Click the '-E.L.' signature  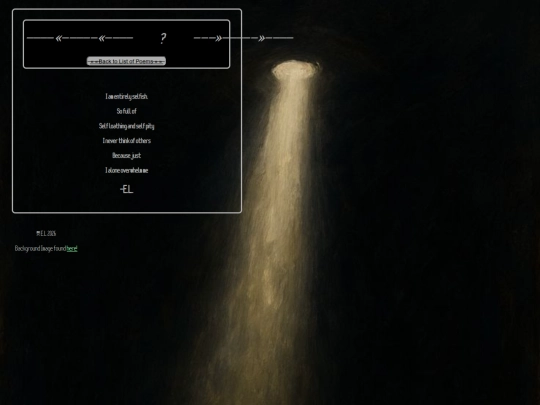point(126,189)
